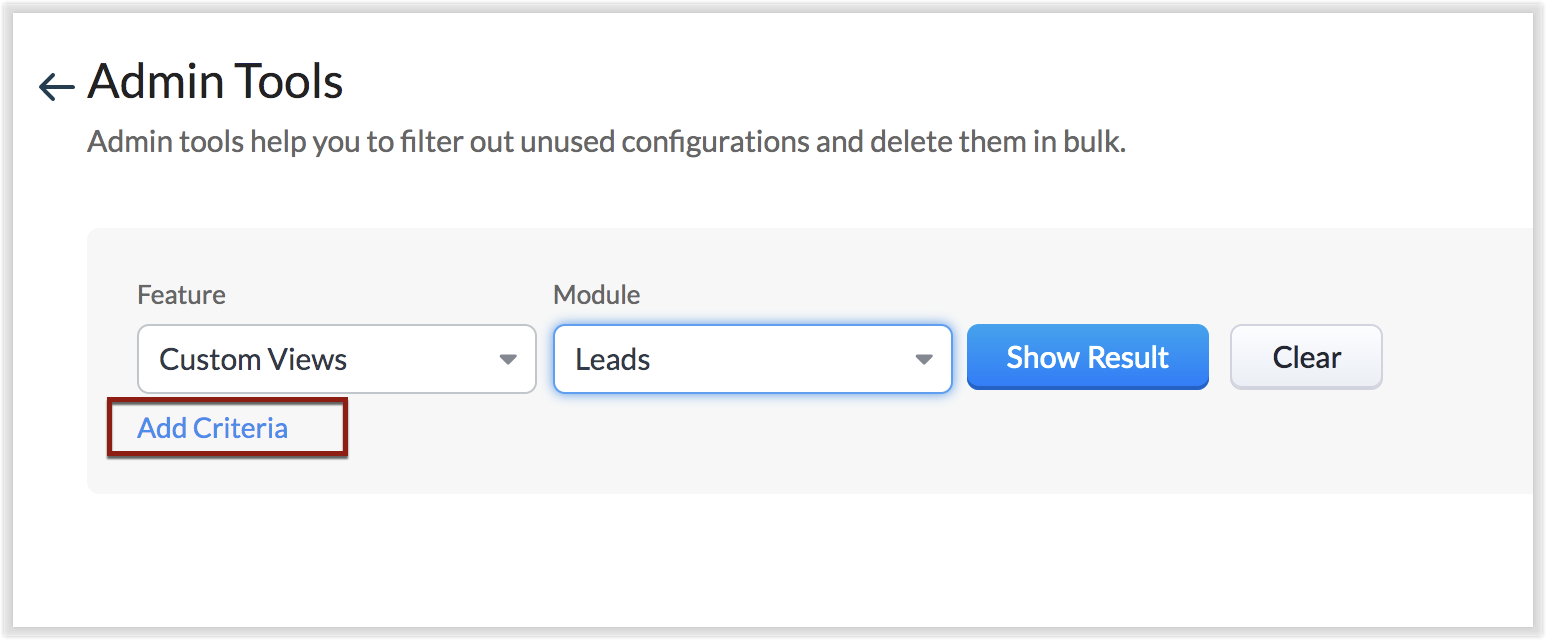Image resolution: width=1546 pixels, height=640 pixels.
Task: Click the Add Criteria link
Action: point(212,428)
